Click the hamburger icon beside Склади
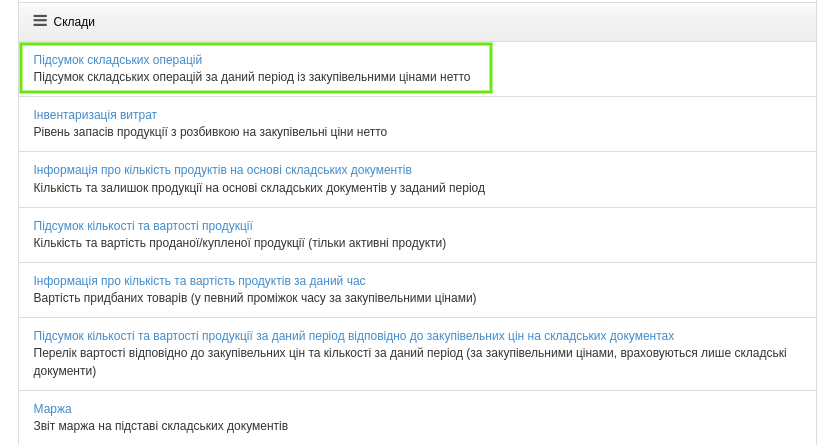835x445 pixels. 40,21
